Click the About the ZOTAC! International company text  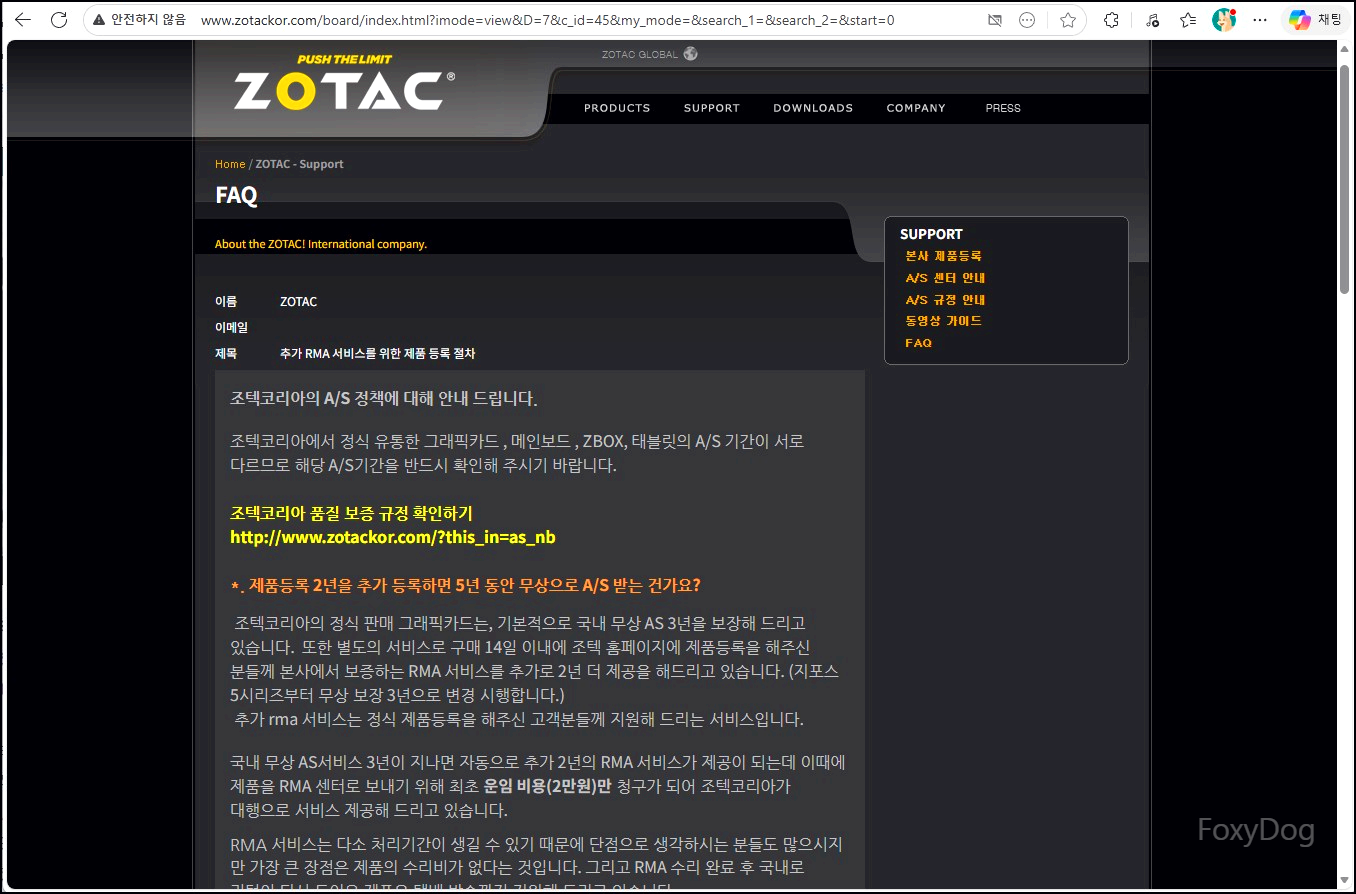(x=321, y=244)
